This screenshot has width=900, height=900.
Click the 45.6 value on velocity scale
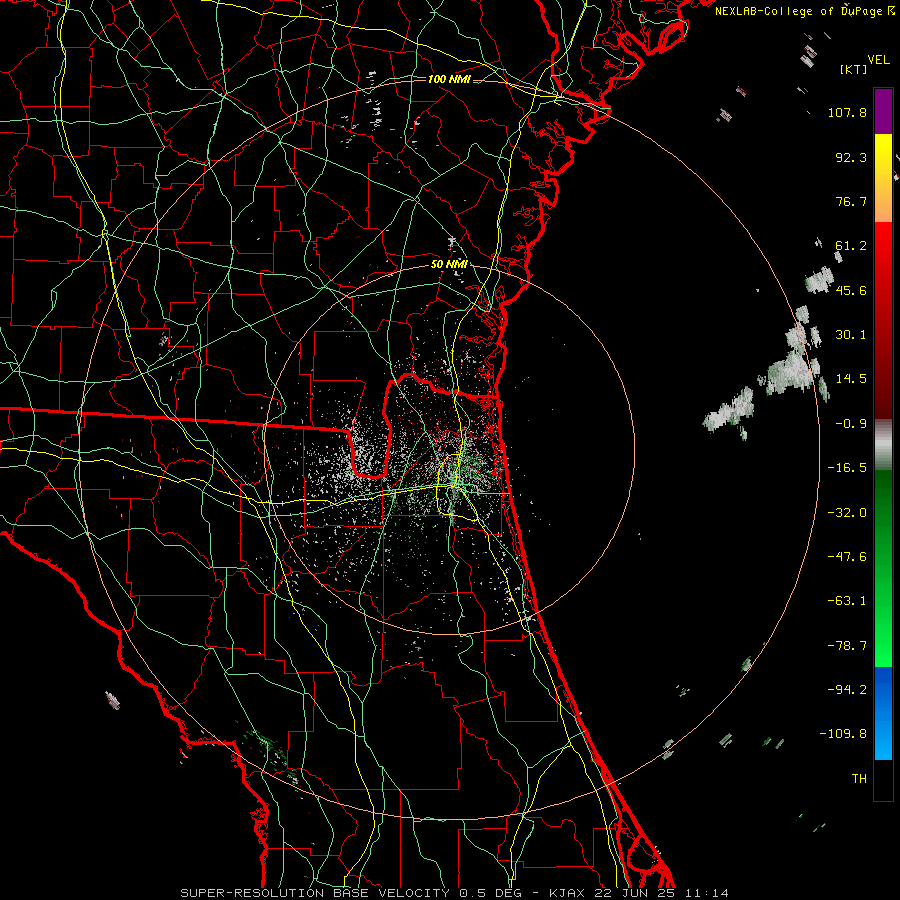click(x=851, y=290)
